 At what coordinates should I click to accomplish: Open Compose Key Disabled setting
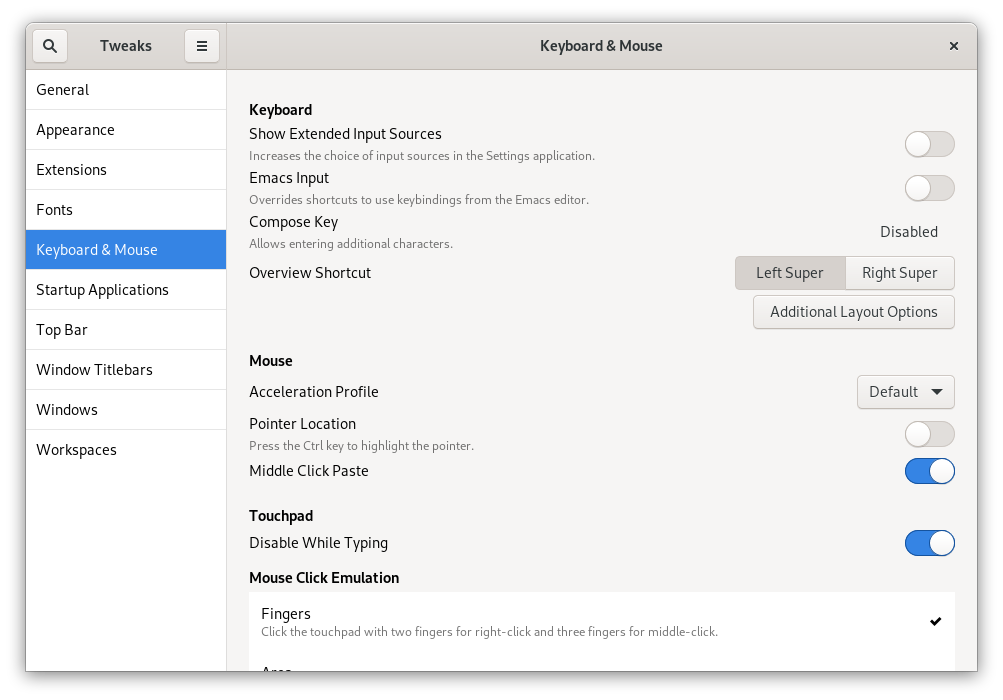[908, 232]
